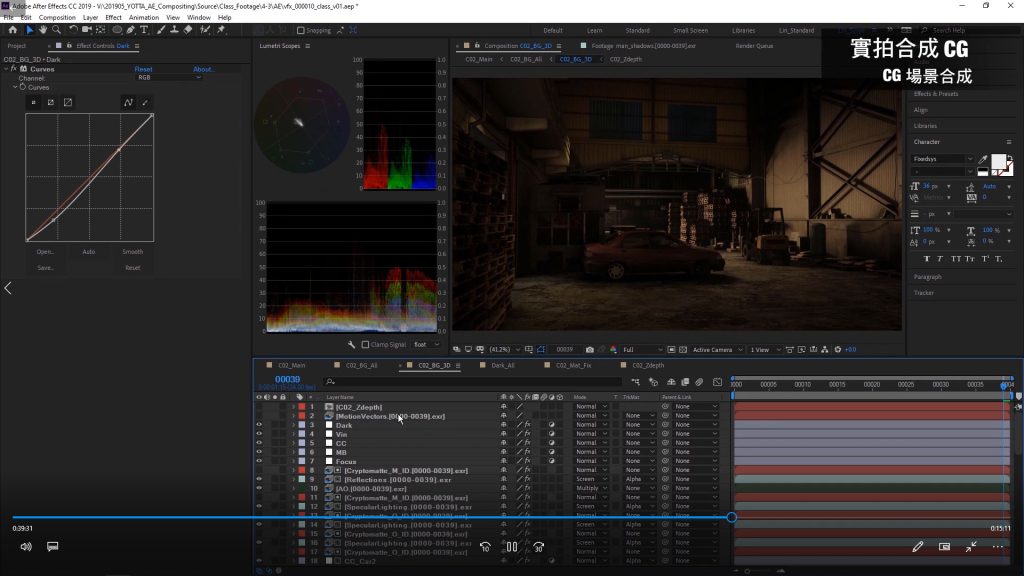
Task: Check the Clamp Signal box
Action: point(364,345)
